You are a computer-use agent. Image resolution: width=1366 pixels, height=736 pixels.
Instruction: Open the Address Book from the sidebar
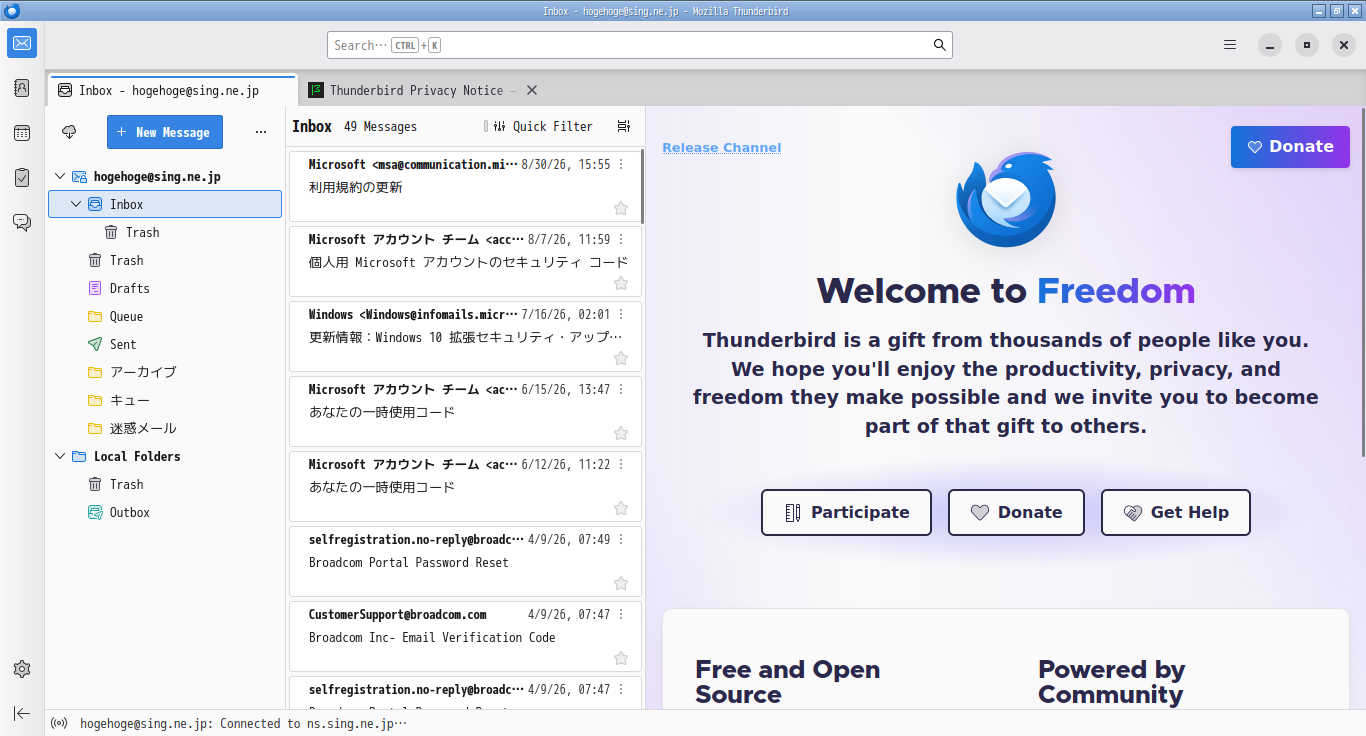22,88
